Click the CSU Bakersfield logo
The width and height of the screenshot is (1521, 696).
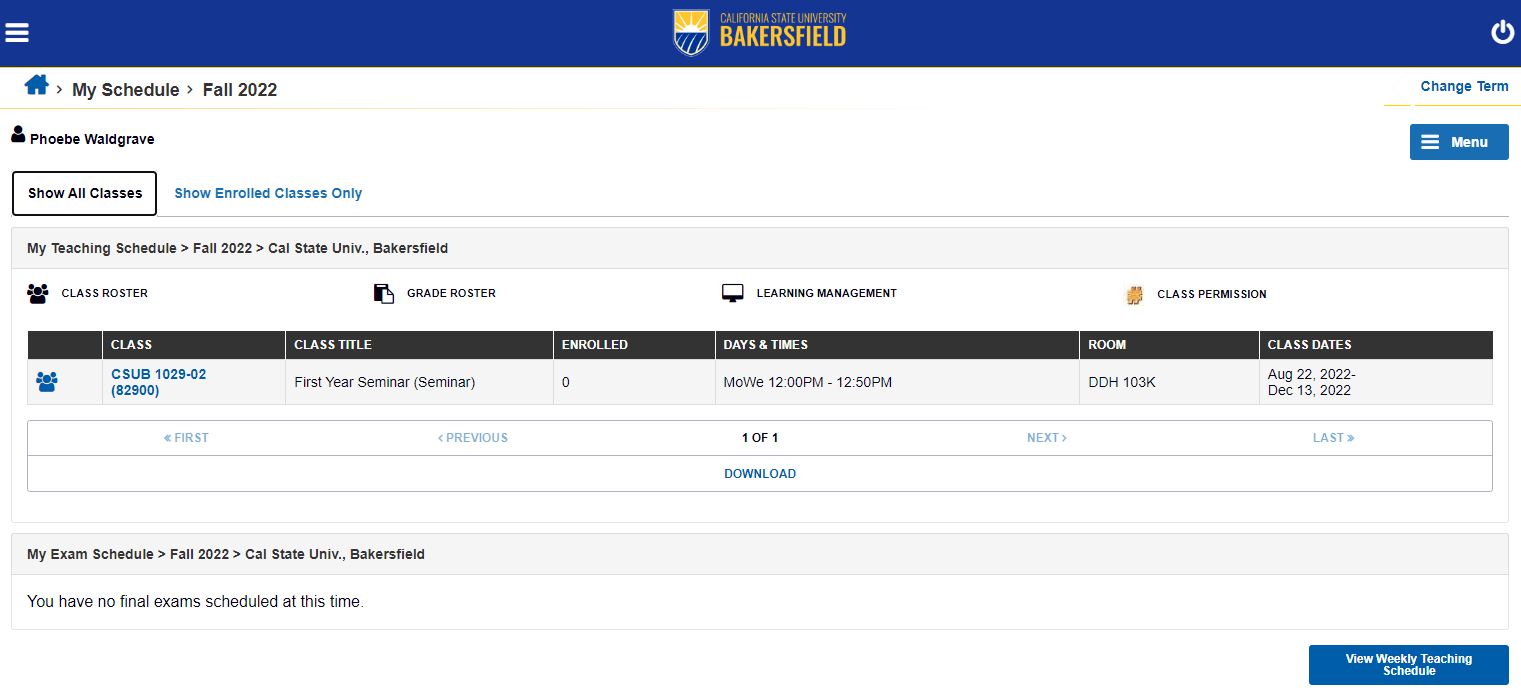click(x=760, y=33)
